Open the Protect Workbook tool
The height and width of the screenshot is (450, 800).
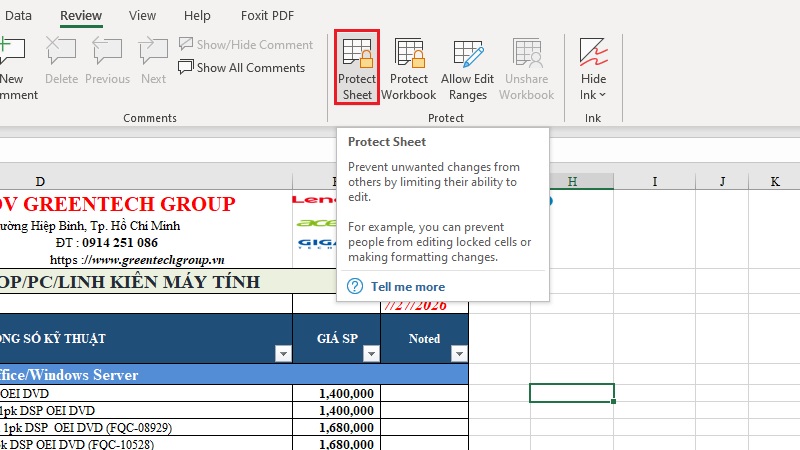click(x=409, y=69)
